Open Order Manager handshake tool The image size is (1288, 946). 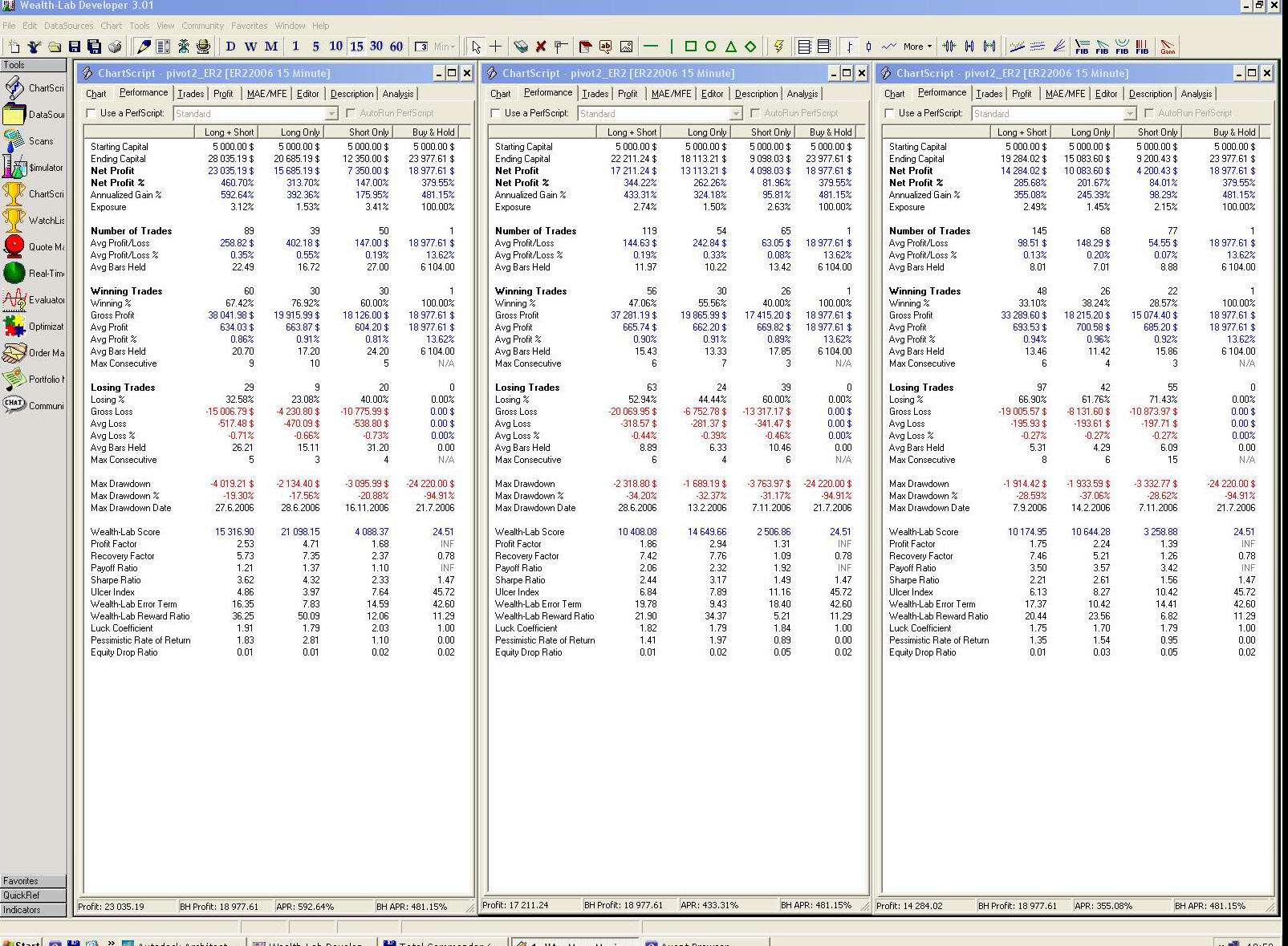(33, 352)
